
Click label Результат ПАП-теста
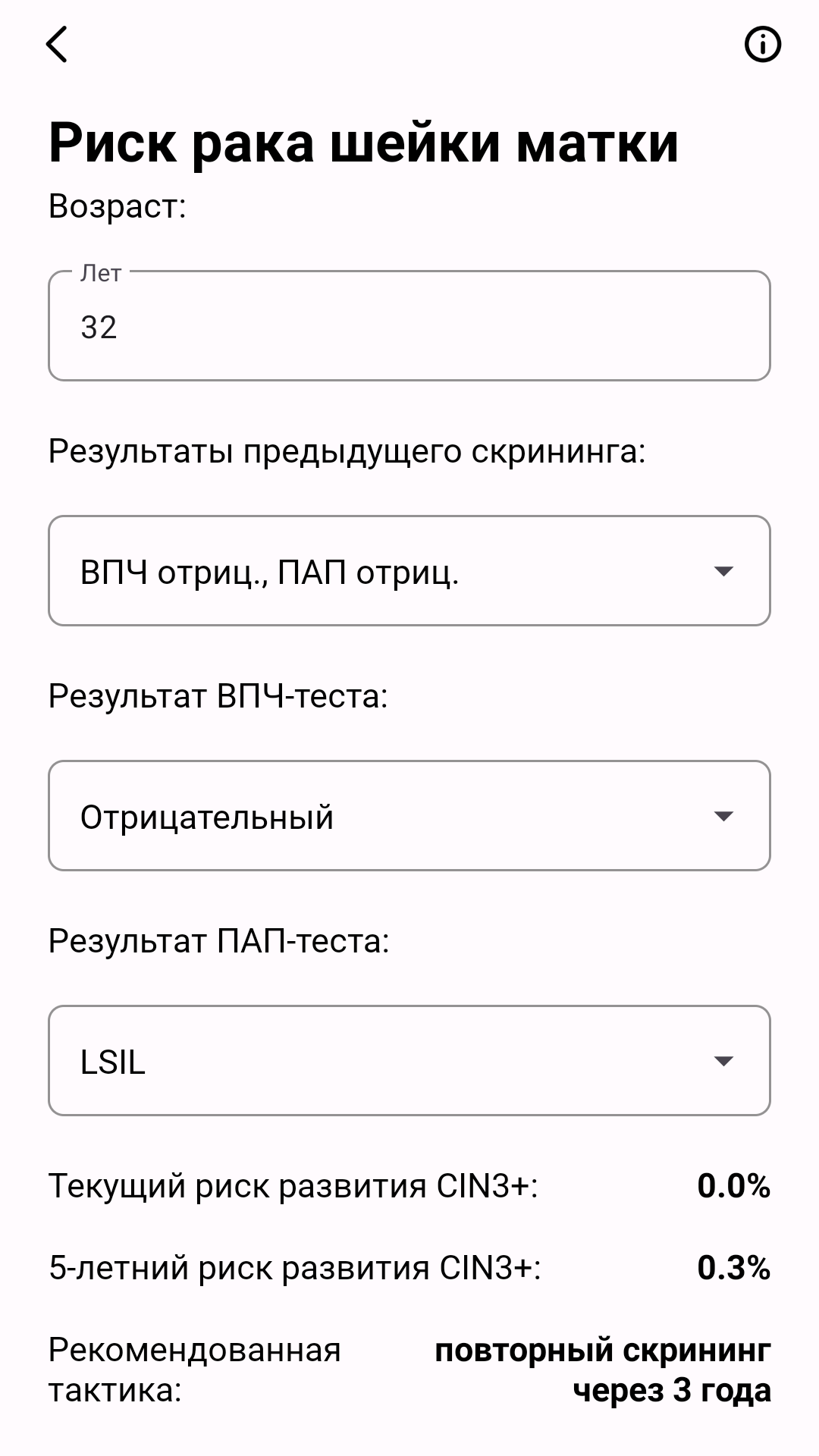coord(219,941)
